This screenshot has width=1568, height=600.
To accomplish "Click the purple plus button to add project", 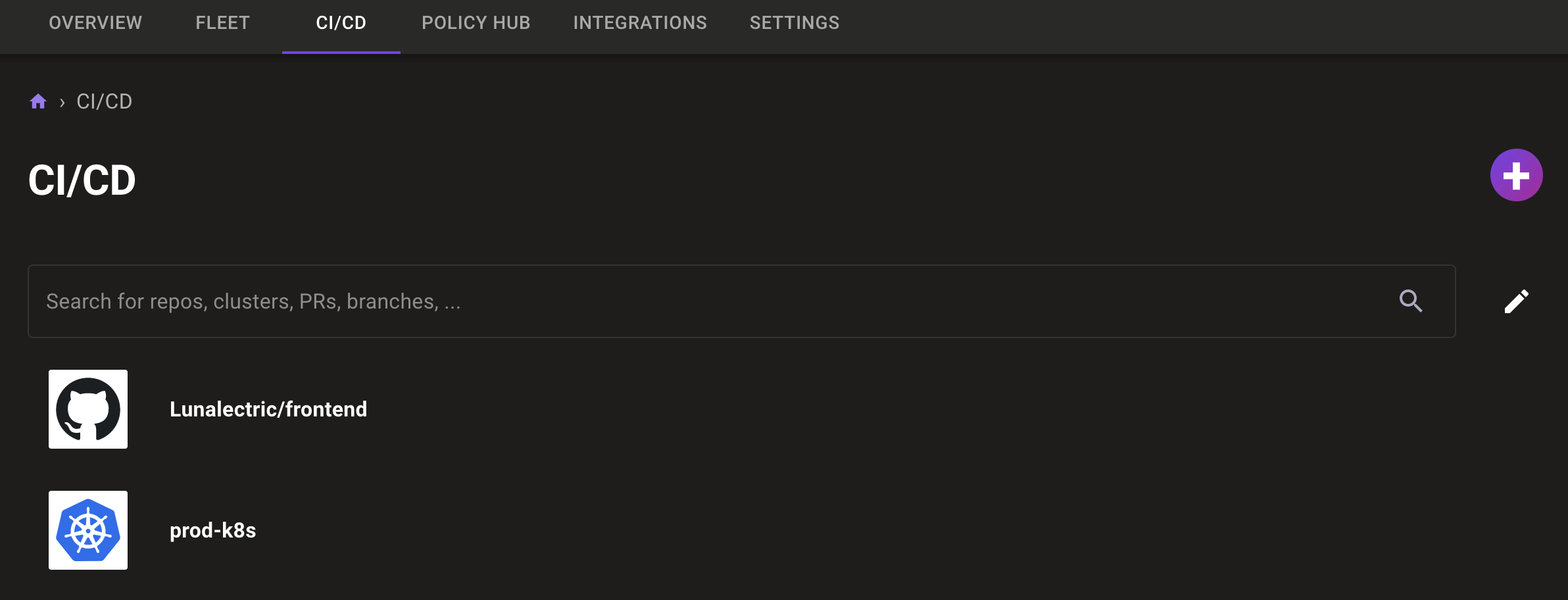I will (x=1517, y=174).
